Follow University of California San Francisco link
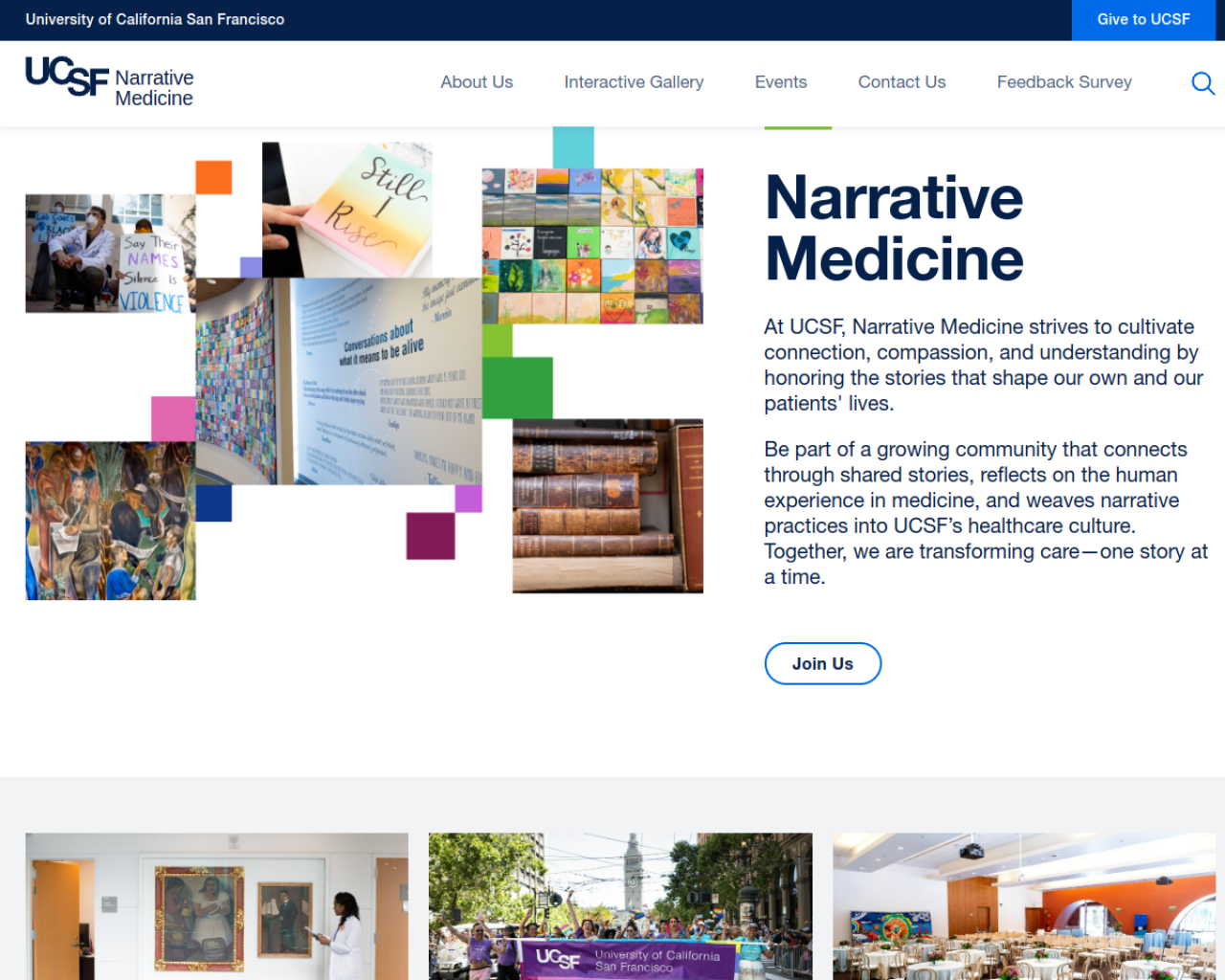The width and height of the screenshot is (1225, 980). pyautogui.click(x=155, y=19)
